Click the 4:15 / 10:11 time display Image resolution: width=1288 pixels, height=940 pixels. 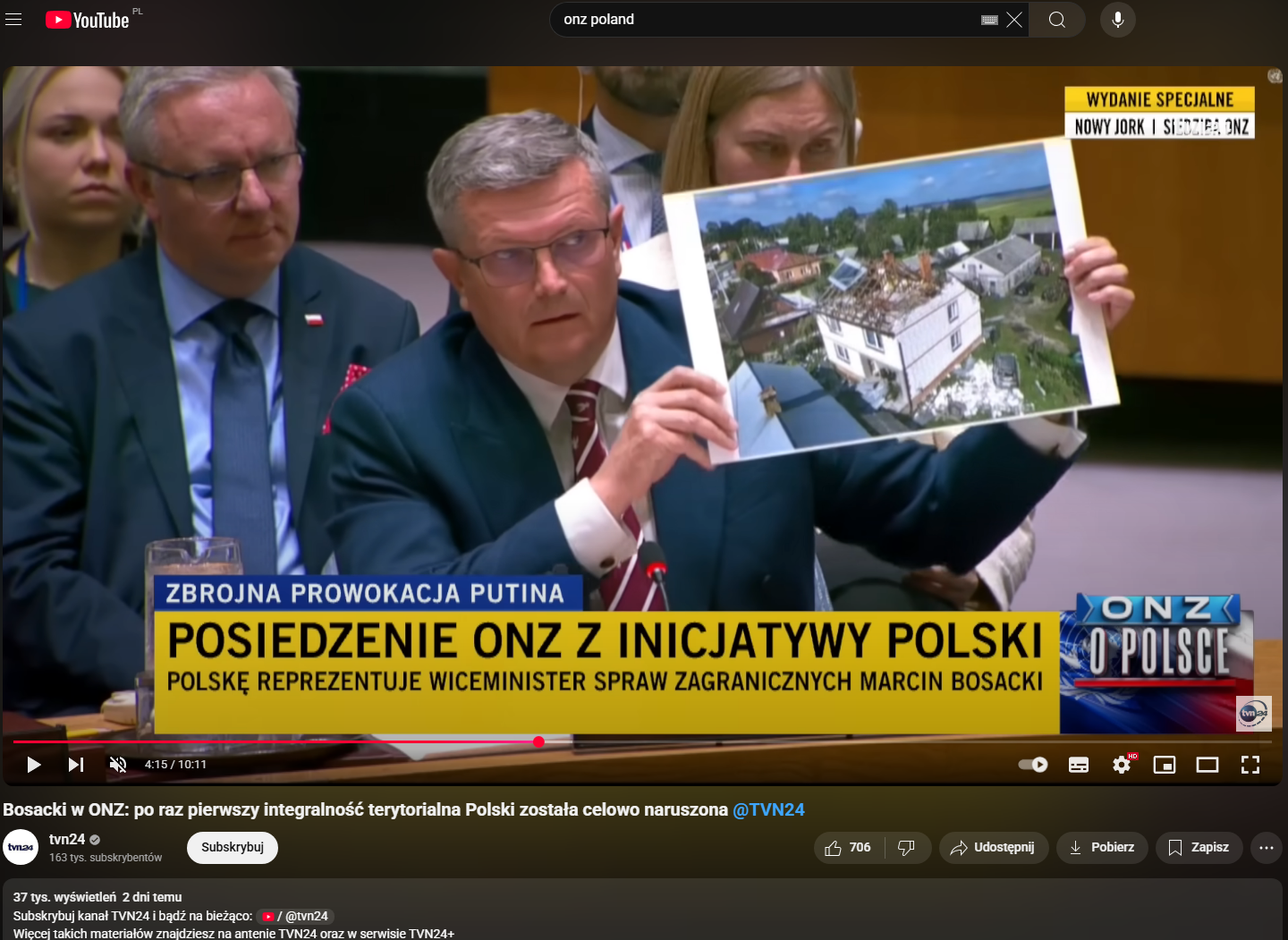click(x=176, y=765)
